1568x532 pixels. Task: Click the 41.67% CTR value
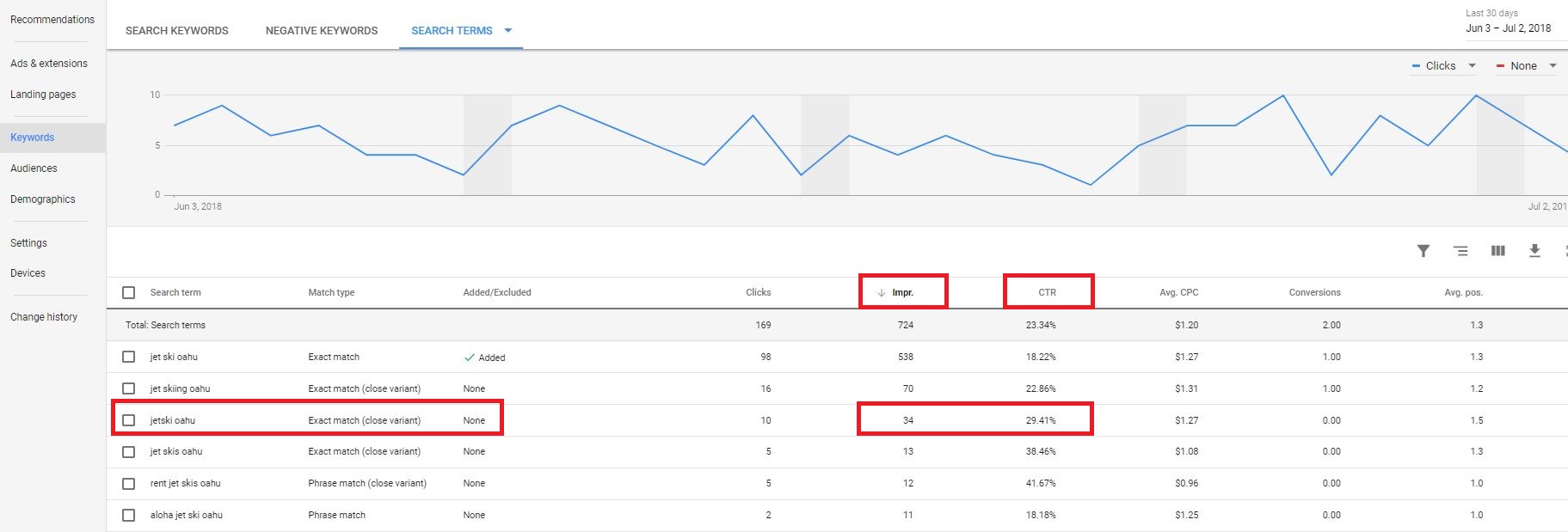point(1041,484)
